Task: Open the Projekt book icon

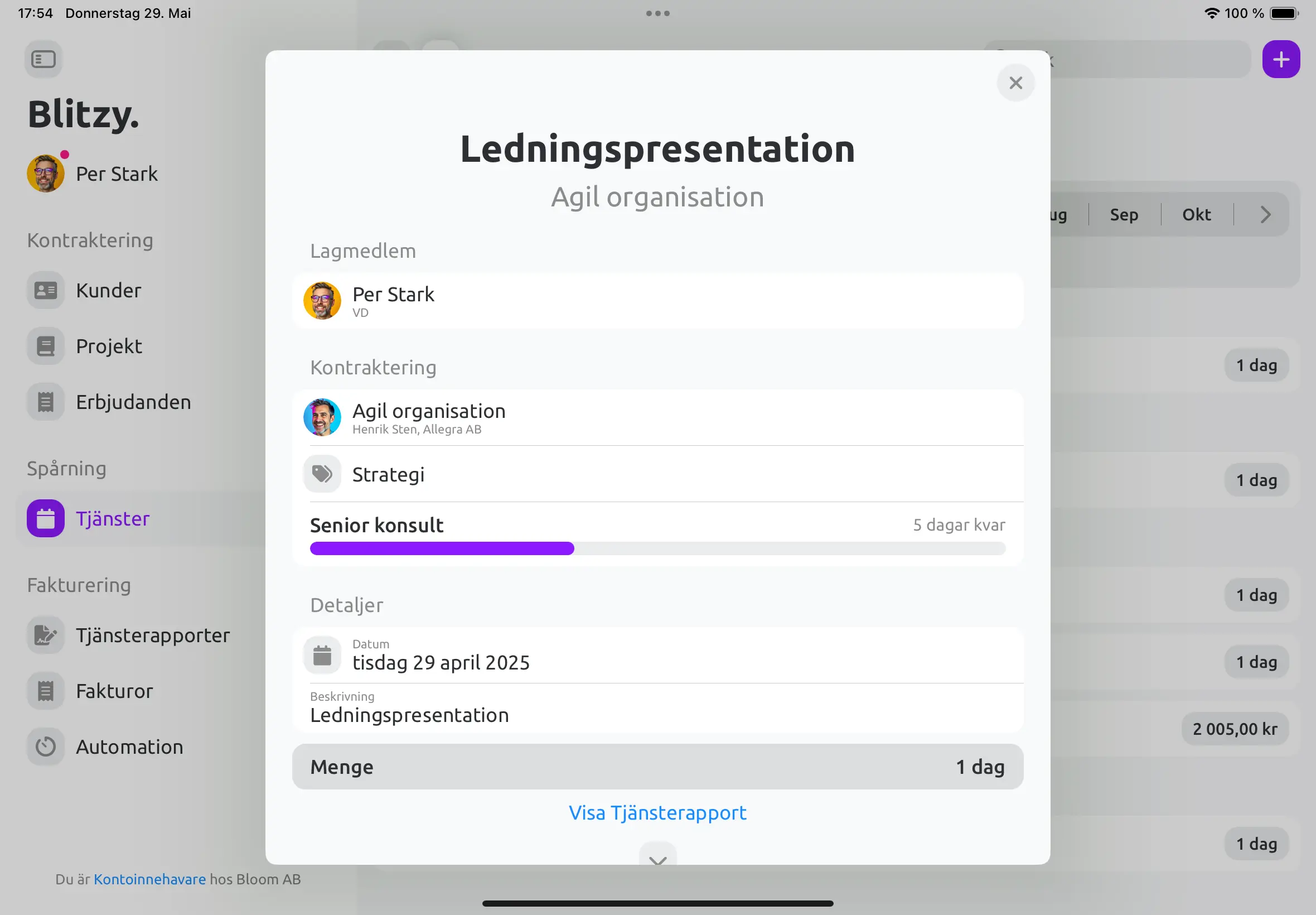Action: coord(46,346)
